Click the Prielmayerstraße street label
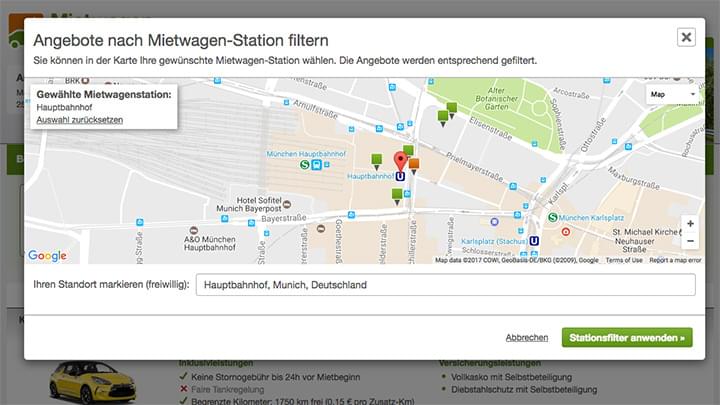The image size is (720, 405). coord(474,166)
